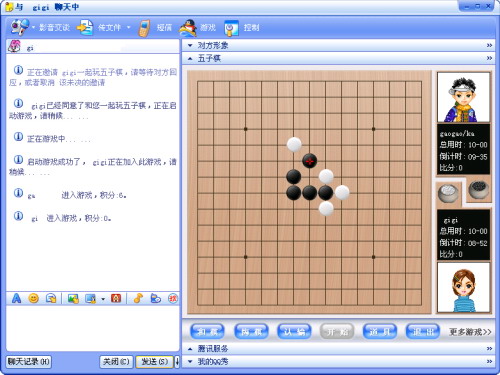Click the double chevron on 对方形象 bar
Viewport: 500px width, 375px height.
point(489,45)
